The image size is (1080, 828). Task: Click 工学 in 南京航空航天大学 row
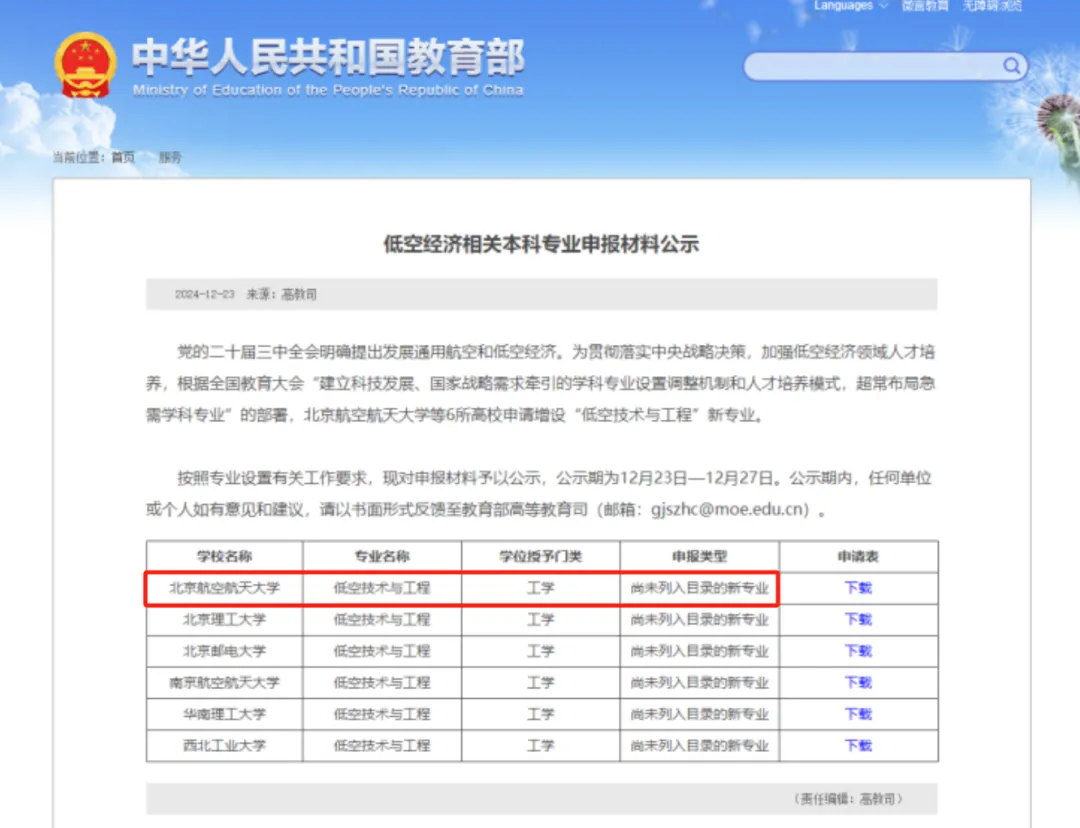541,683
